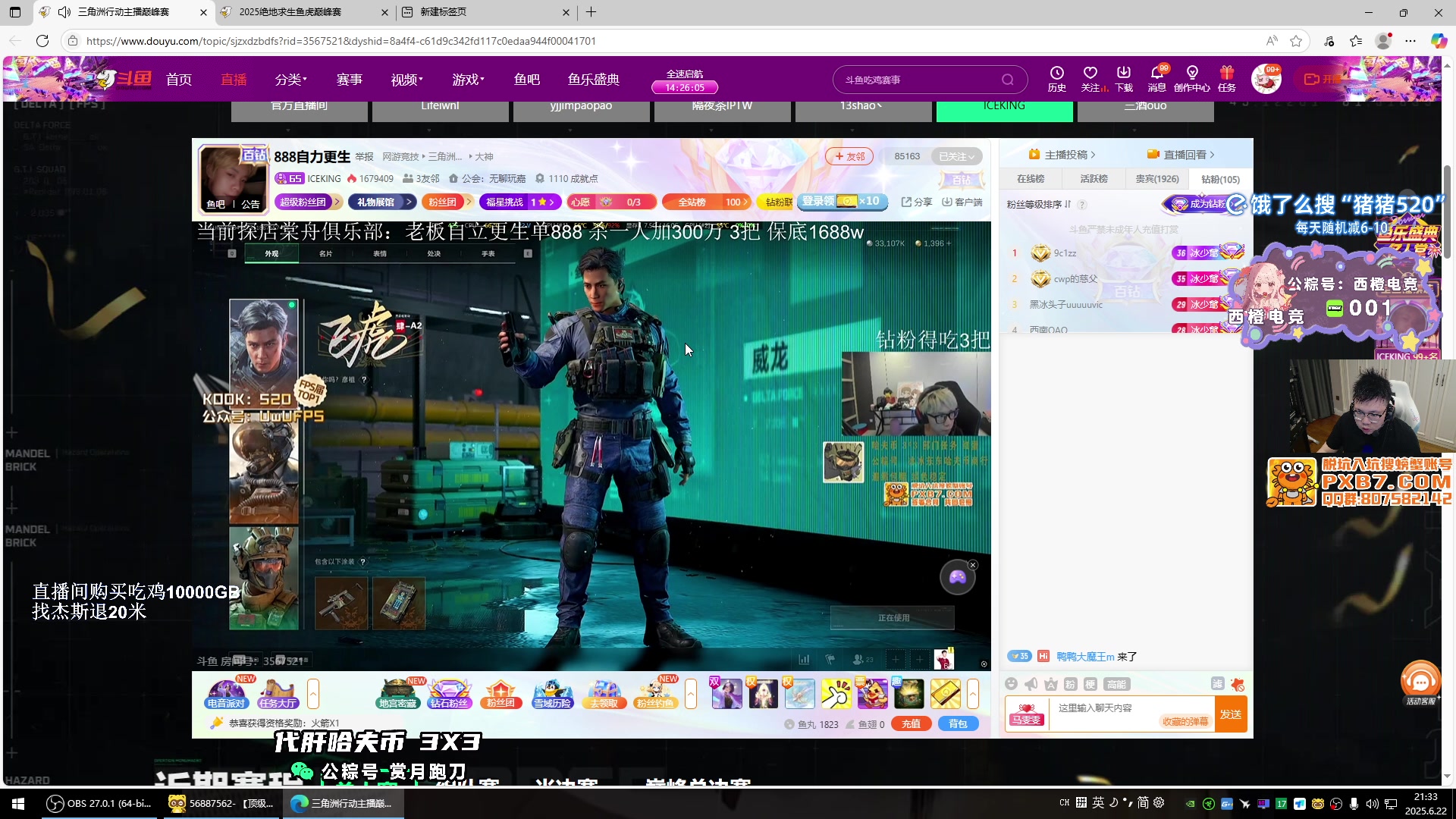This screenshot has width=1456, height=819.
Task: Toggle the 粉丝等级排序 sort order
Action: 1038,205
